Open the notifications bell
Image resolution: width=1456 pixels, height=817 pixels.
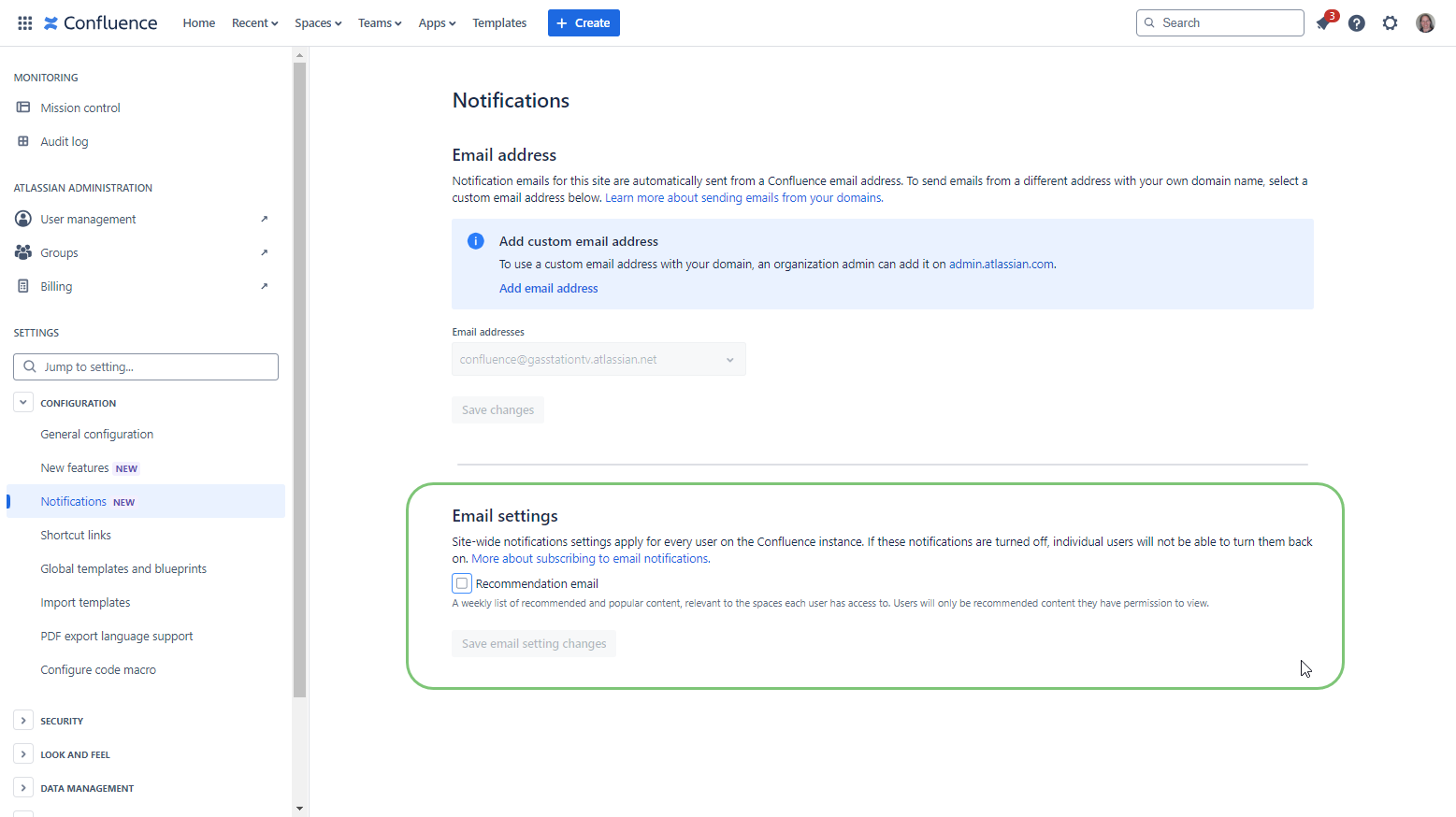pos(1324,22)
